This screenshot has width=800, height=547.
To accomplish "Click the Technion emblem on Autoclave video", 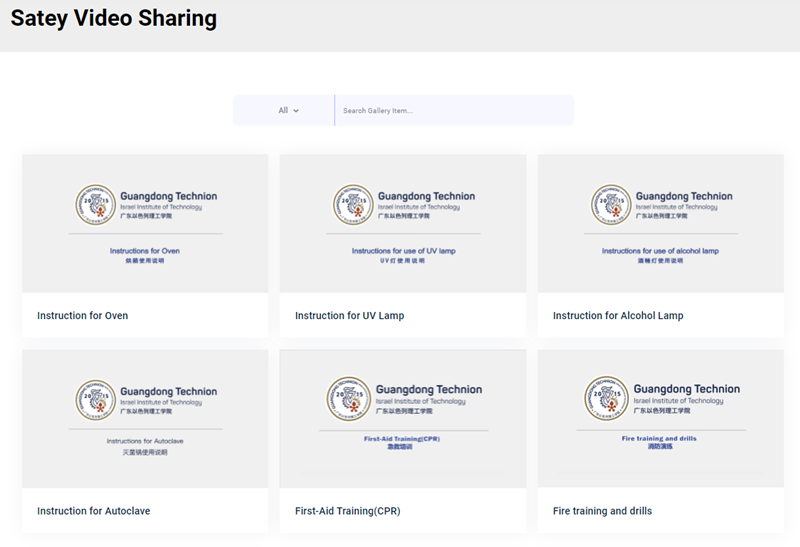I will coord(95,398).
